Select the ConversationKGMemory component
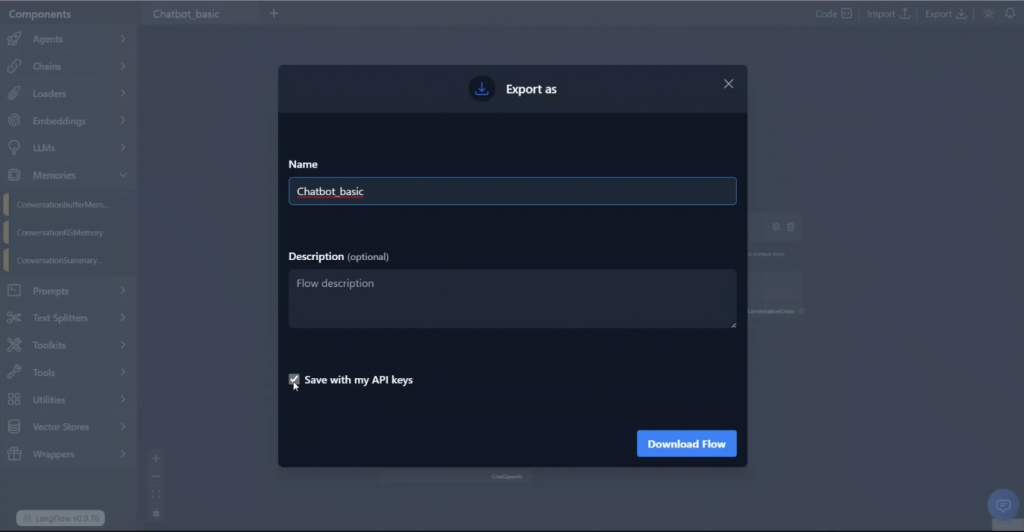The height and width of the screenshot is (532, 1024). coord(62,232)
